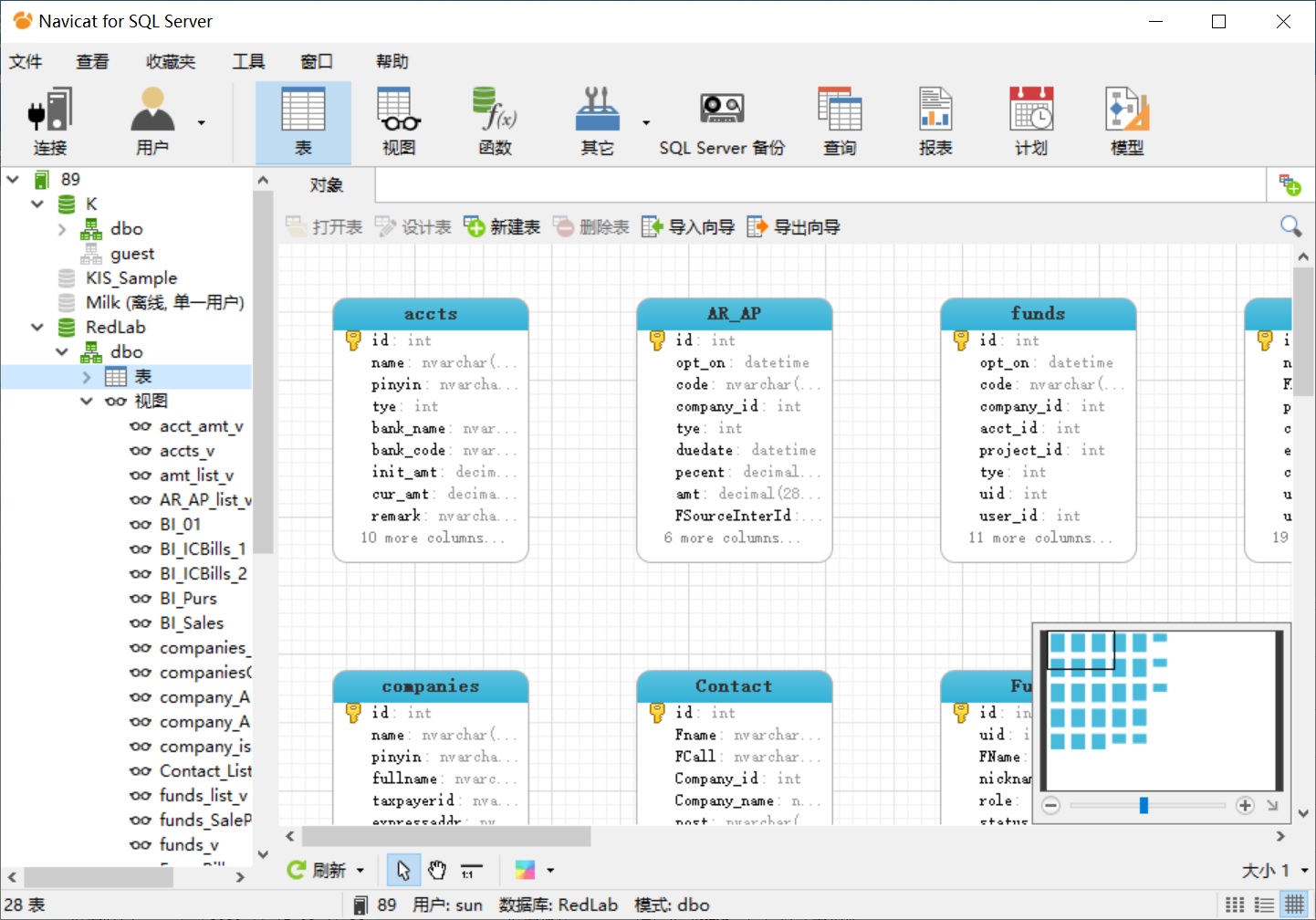Open the 工具 menu
Image resolution: width=1316 pixels, height=920 pixels.
coord(248,61)
